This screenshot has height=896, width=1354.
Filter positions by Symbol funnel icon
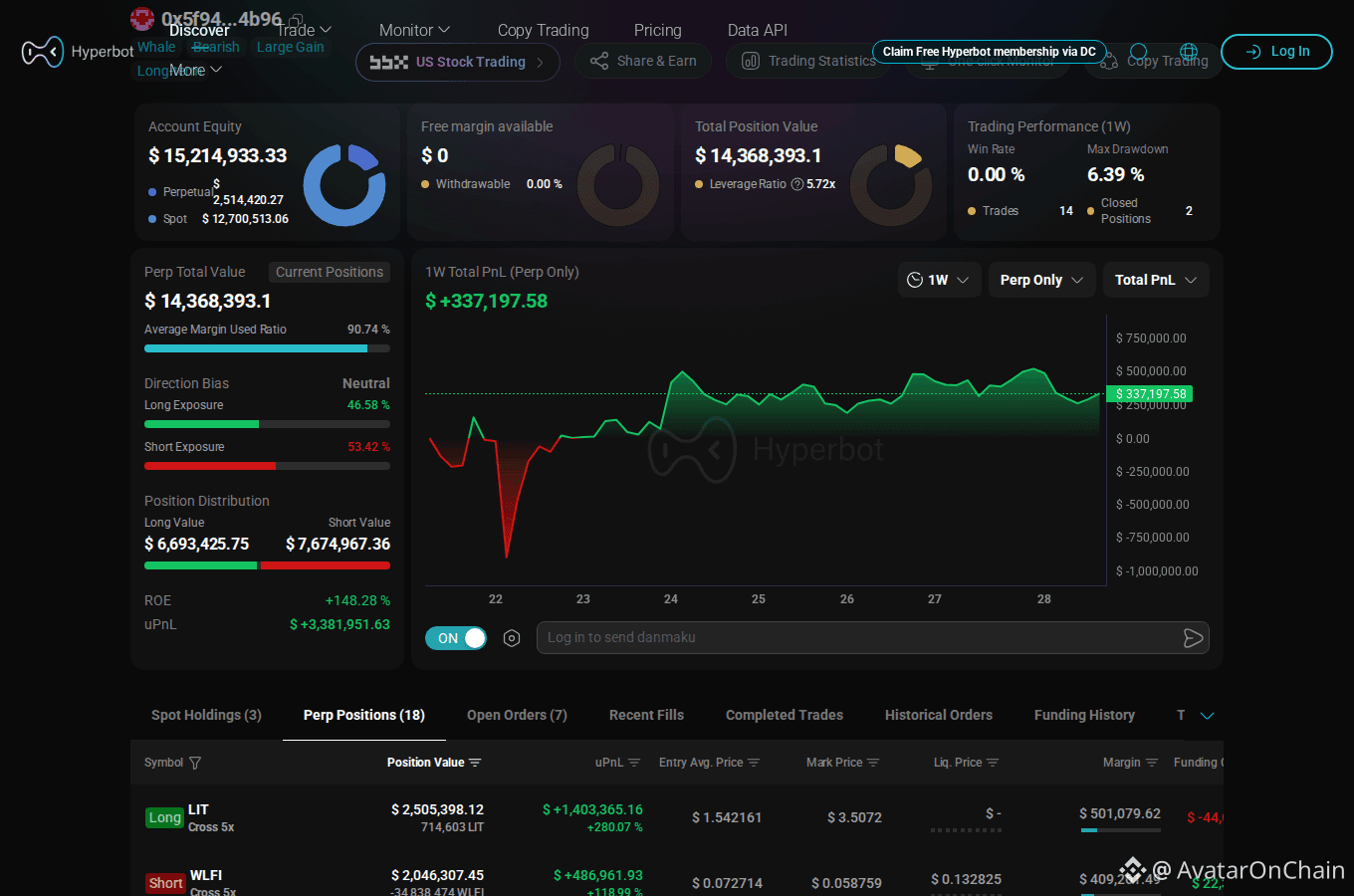[195, 763]
